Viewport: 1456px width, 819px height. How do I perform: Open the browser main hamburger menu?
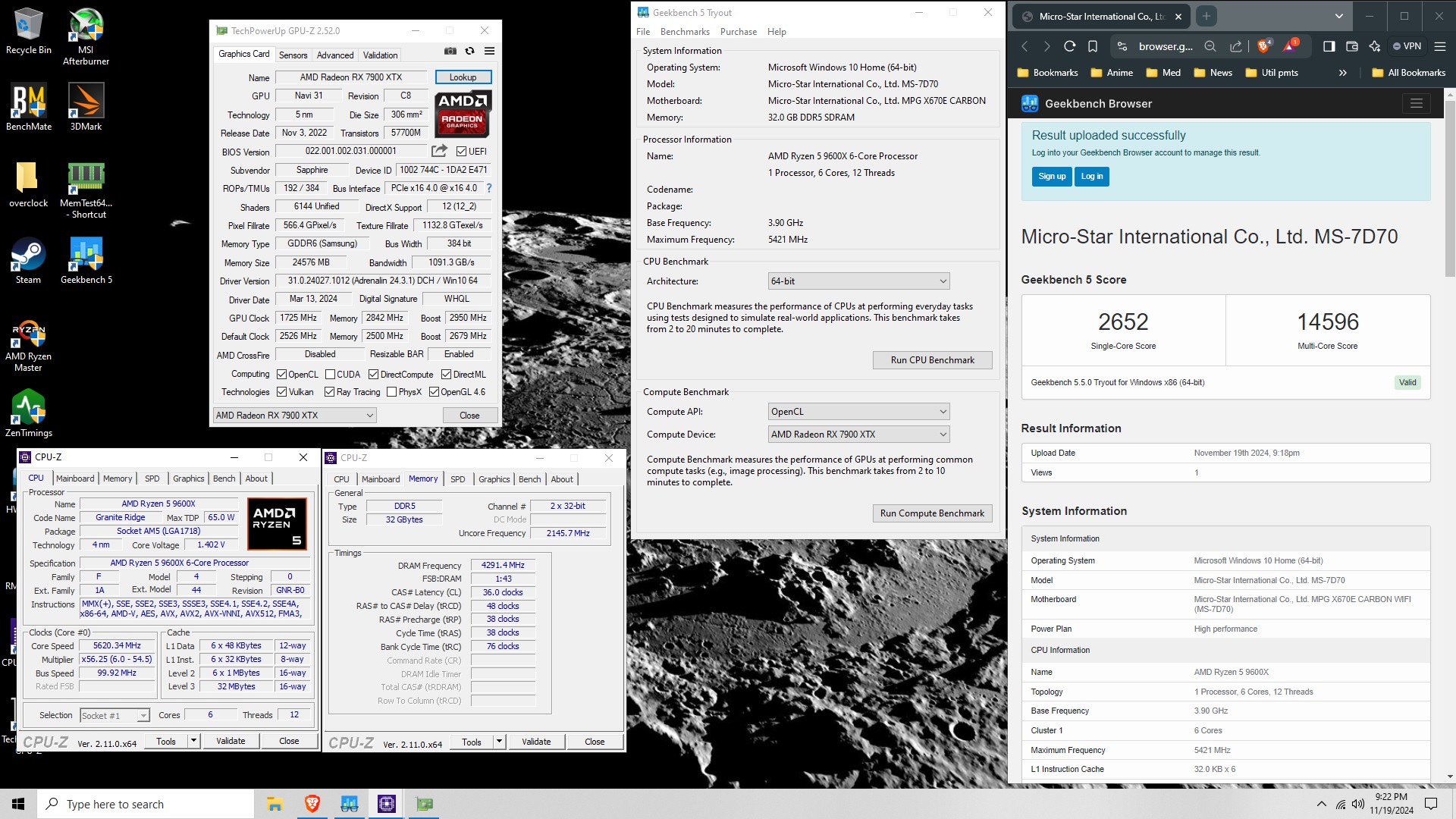pos(1440,46)
